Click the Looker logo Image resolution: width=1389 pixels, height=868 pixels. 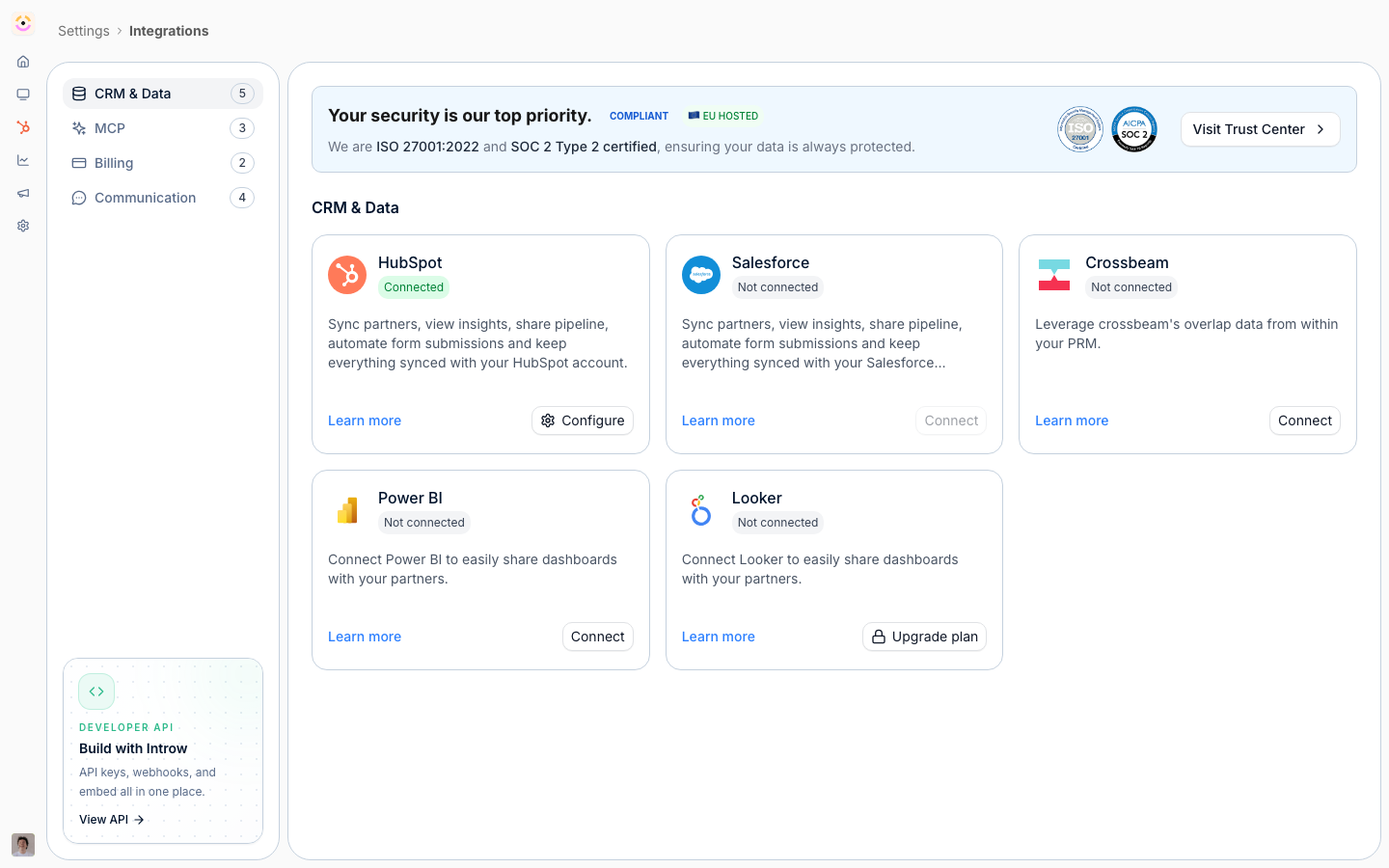pyautogui.click(x=701, y=510)
